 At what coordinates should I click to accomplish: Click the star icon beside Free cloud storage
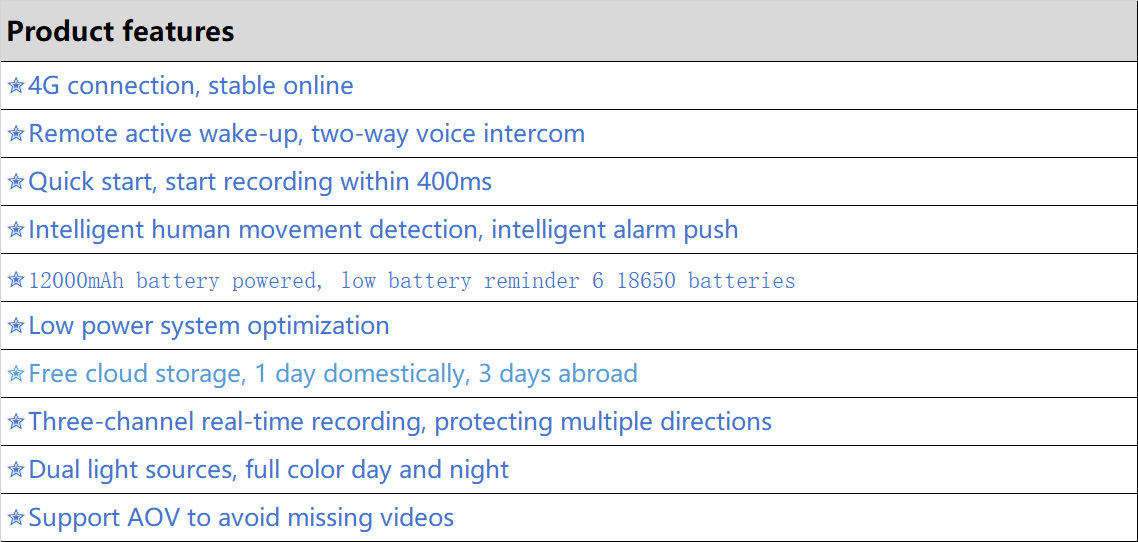tap(16, 374)
